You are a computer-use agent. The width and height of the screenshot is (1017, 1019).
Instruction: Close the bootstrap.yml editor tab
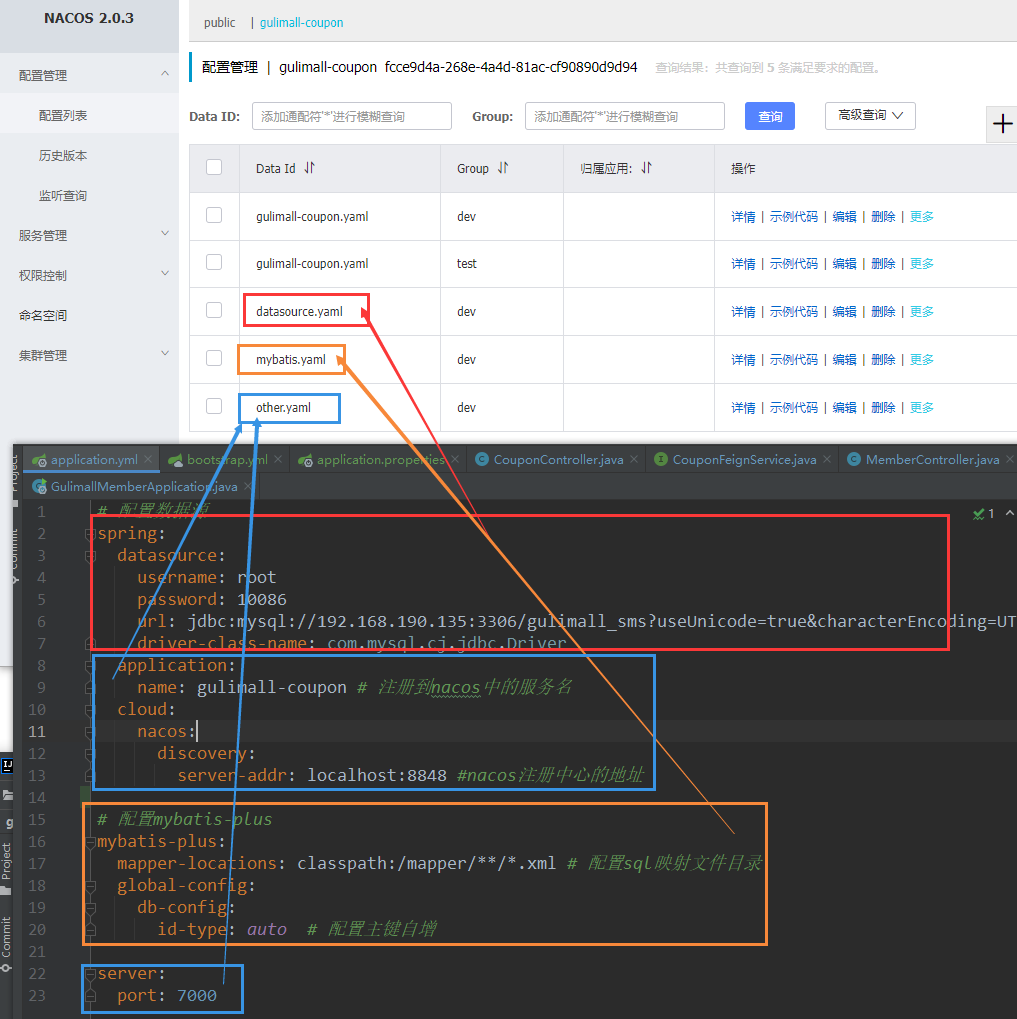(278, 459)
